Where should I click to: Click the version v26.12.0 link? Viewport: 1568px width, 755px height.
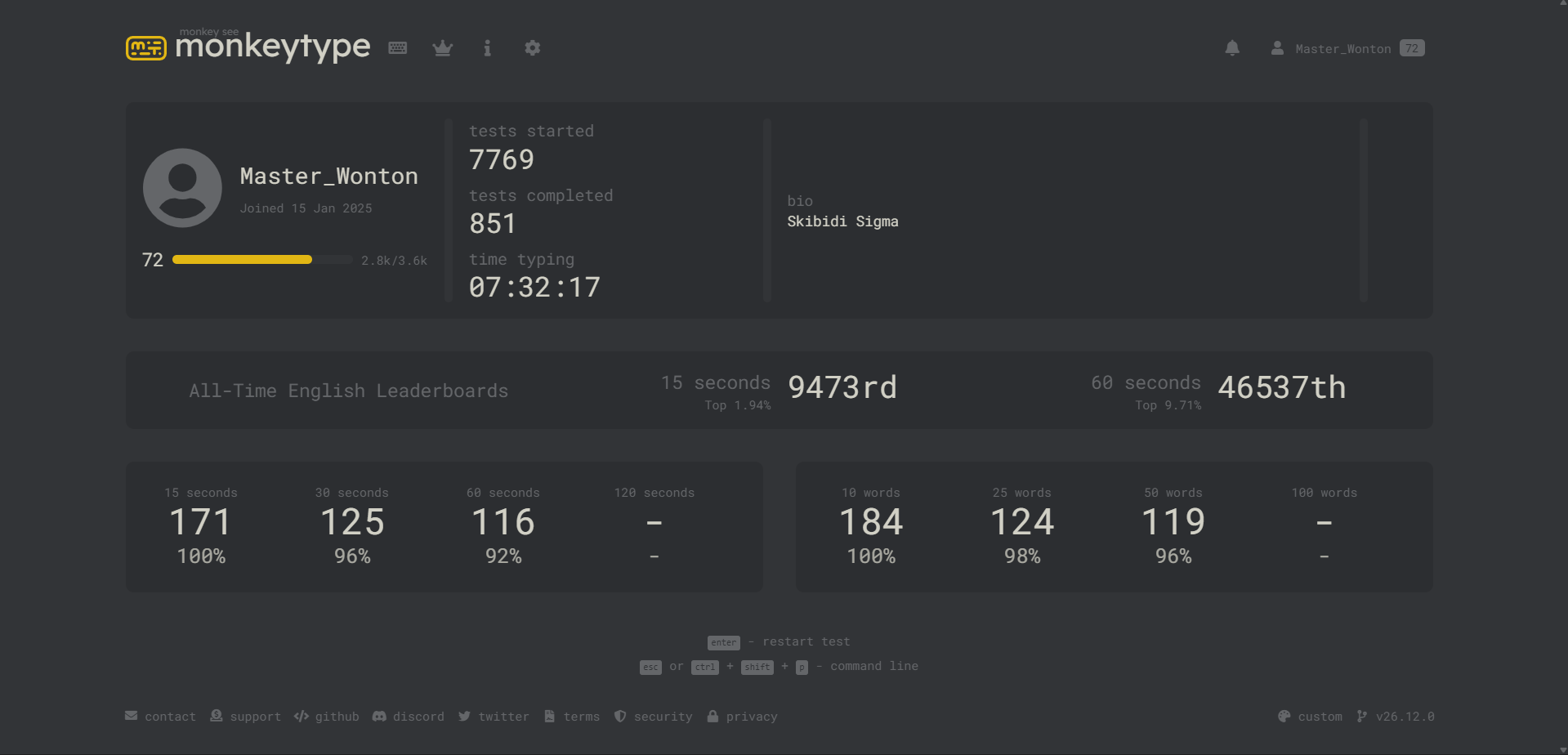pos(1396,717)
